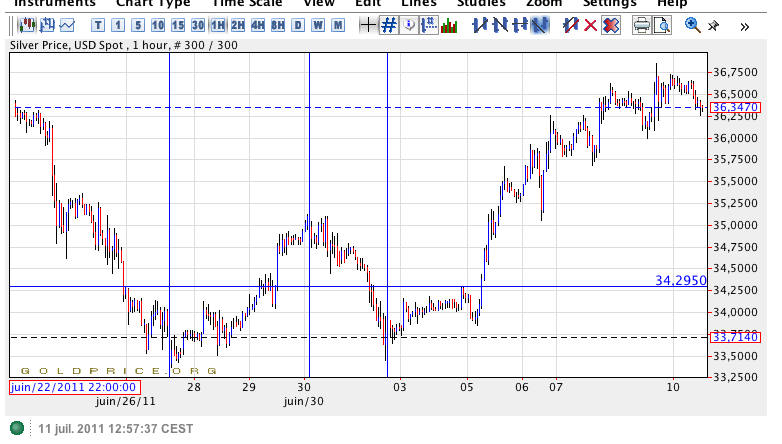Choose the weekly W timeframe button
The height and width of the screenshot is (444, 782).
pos(318,25)
